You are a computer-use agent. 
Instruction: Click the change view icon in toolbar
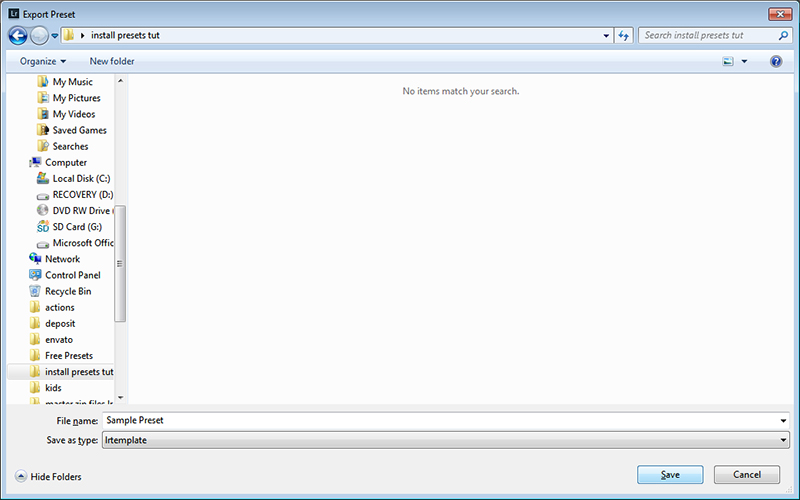tap(728, 61)
